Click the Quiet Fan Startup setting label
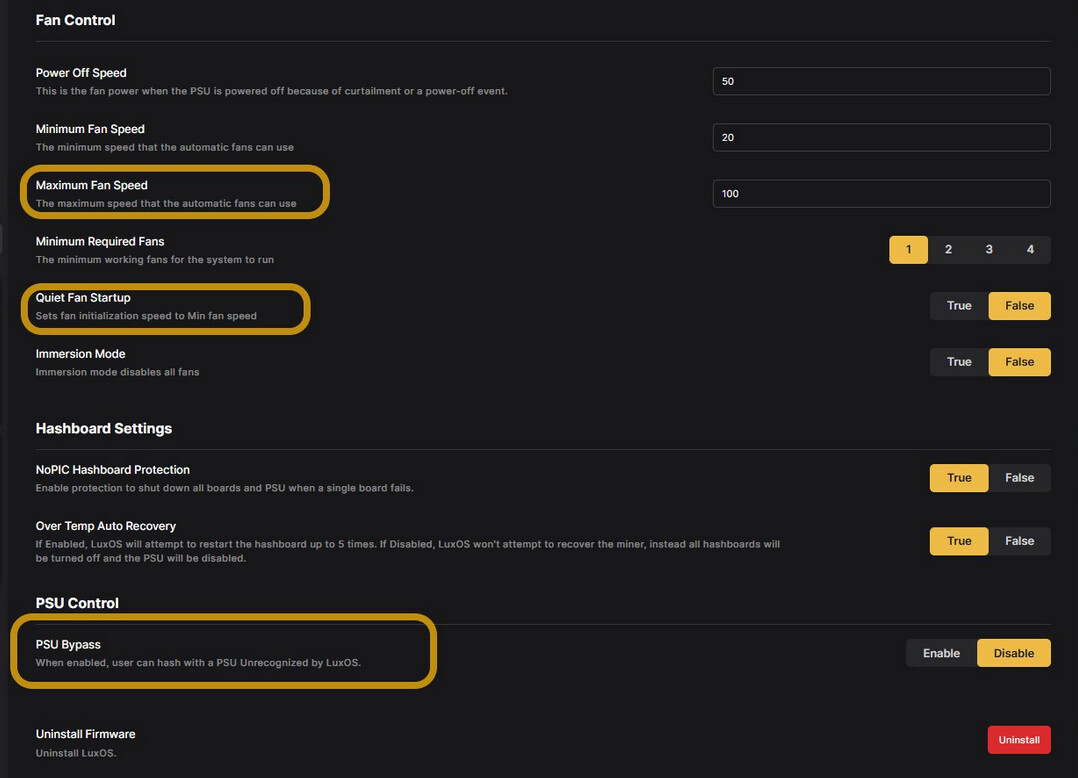 tap(83, 298)
